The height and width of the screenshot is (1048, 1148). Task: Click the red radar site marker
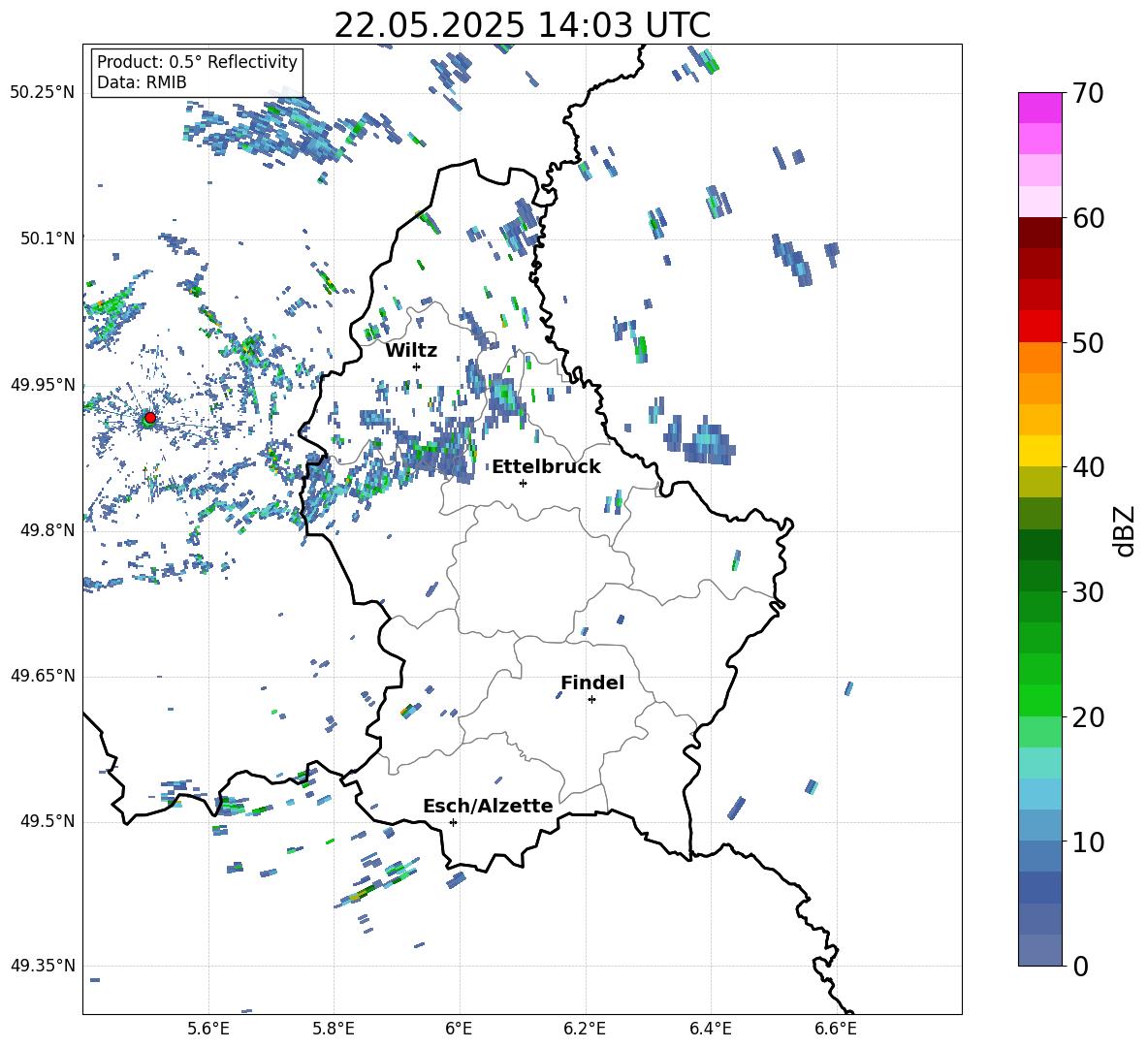[149, 418]
